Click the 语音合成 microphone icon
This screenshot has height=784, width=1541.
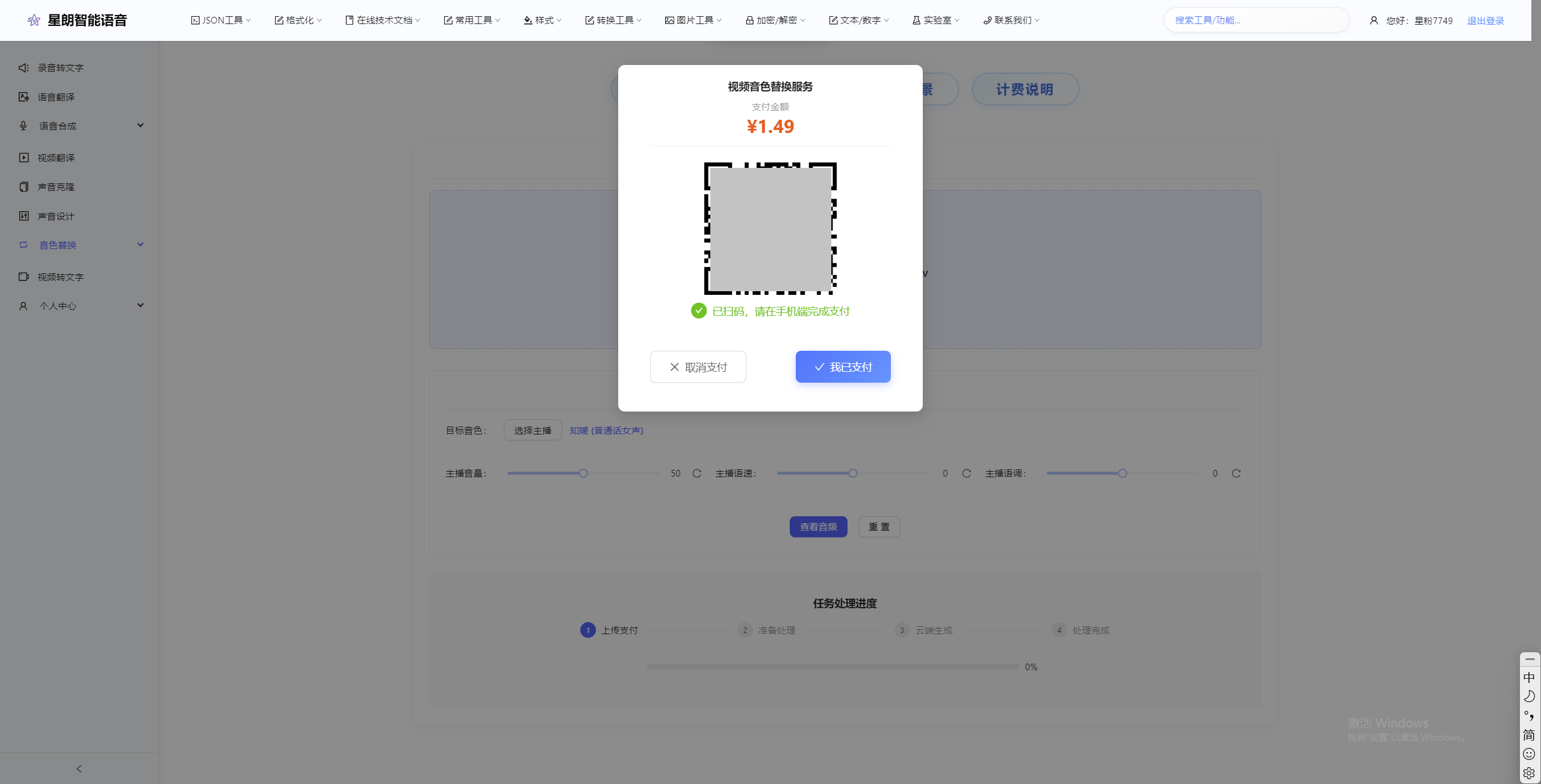click(x=23, y=126)
